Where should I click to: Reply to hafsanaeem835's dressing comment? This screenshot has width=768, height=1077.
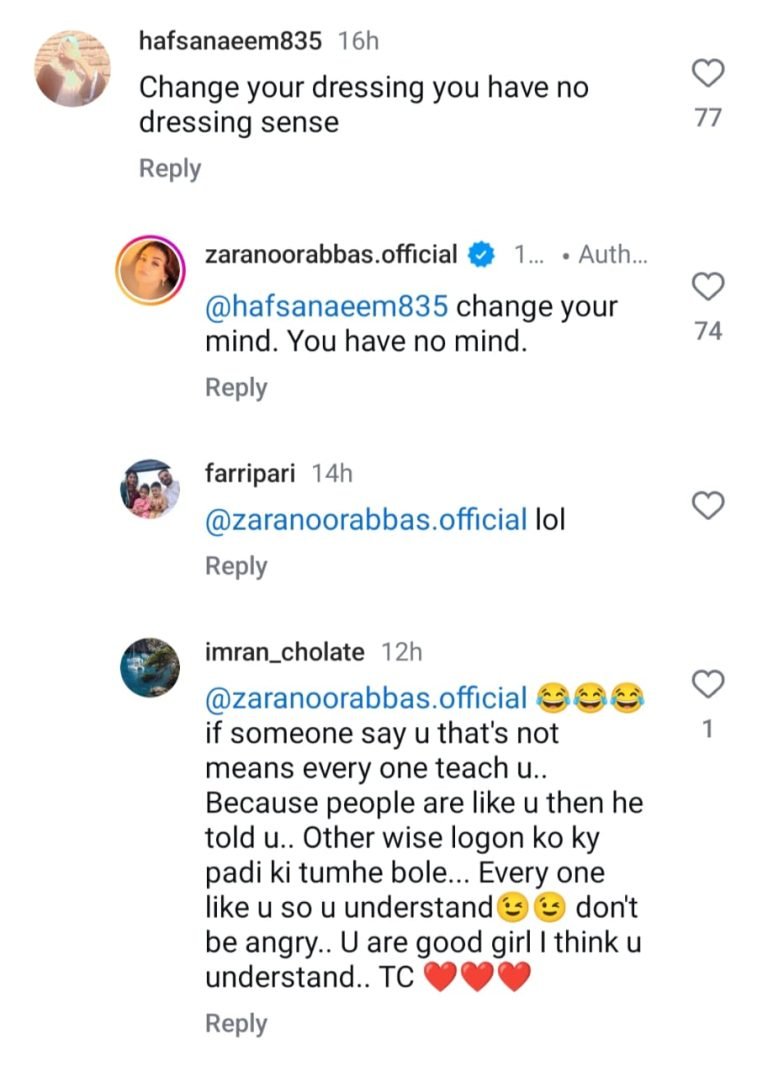click(x=170, y=169)
